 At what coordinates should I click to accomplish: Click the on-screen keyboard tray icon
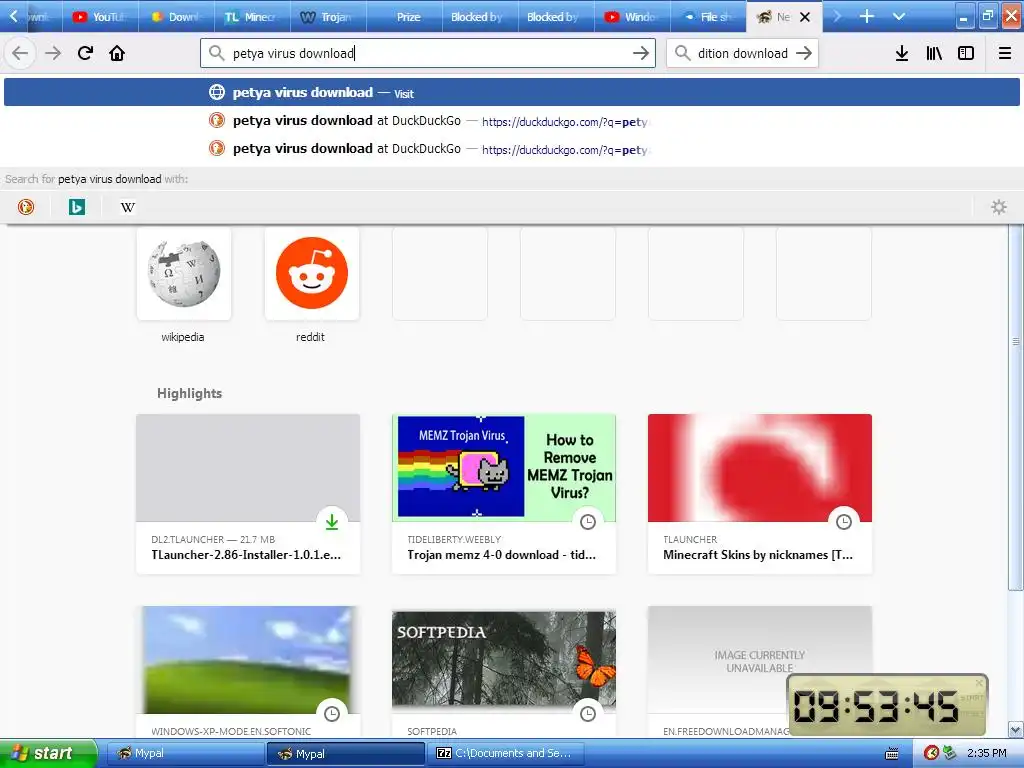891,754
